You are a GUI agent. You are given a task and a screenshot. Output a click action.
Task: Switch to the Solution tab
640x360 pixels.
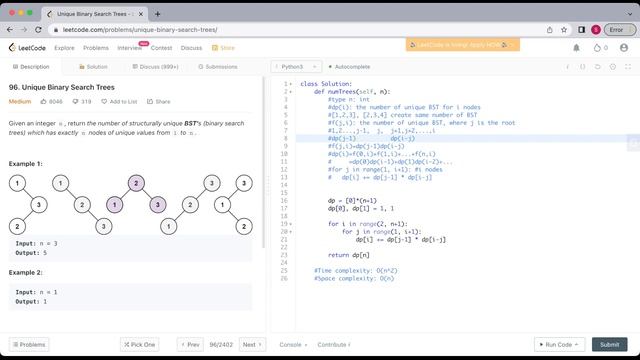[93, 67]
